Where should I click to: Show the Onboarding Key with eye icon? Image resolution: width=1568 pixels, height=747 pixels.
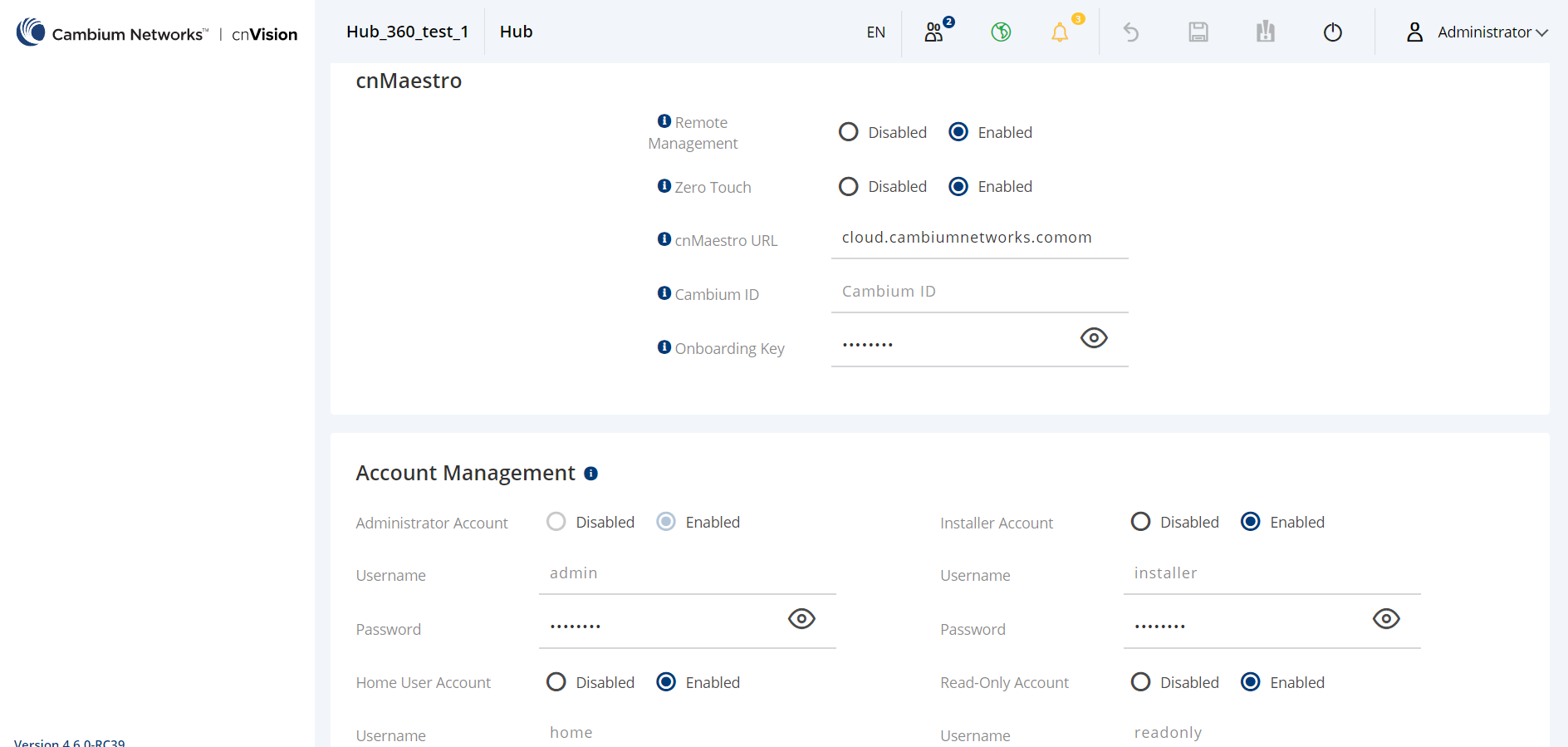click(x=1094, y=337)
